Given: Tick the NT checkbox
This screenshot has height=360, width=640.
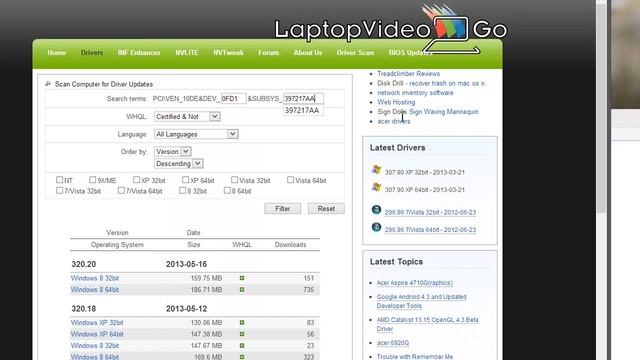Looking at the screenshot, I should click(60, 180).
